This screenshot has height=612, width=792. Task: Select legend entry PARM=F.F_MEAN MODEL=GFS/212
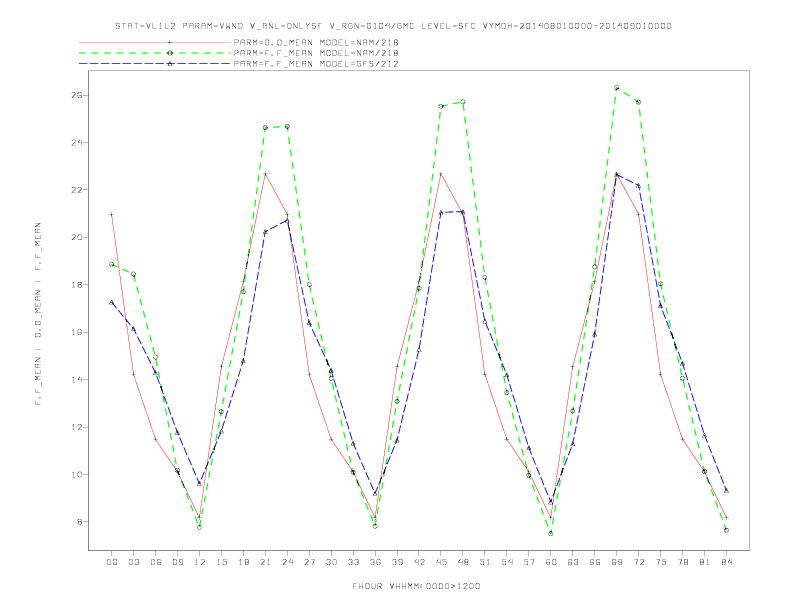tap(316, 64)
